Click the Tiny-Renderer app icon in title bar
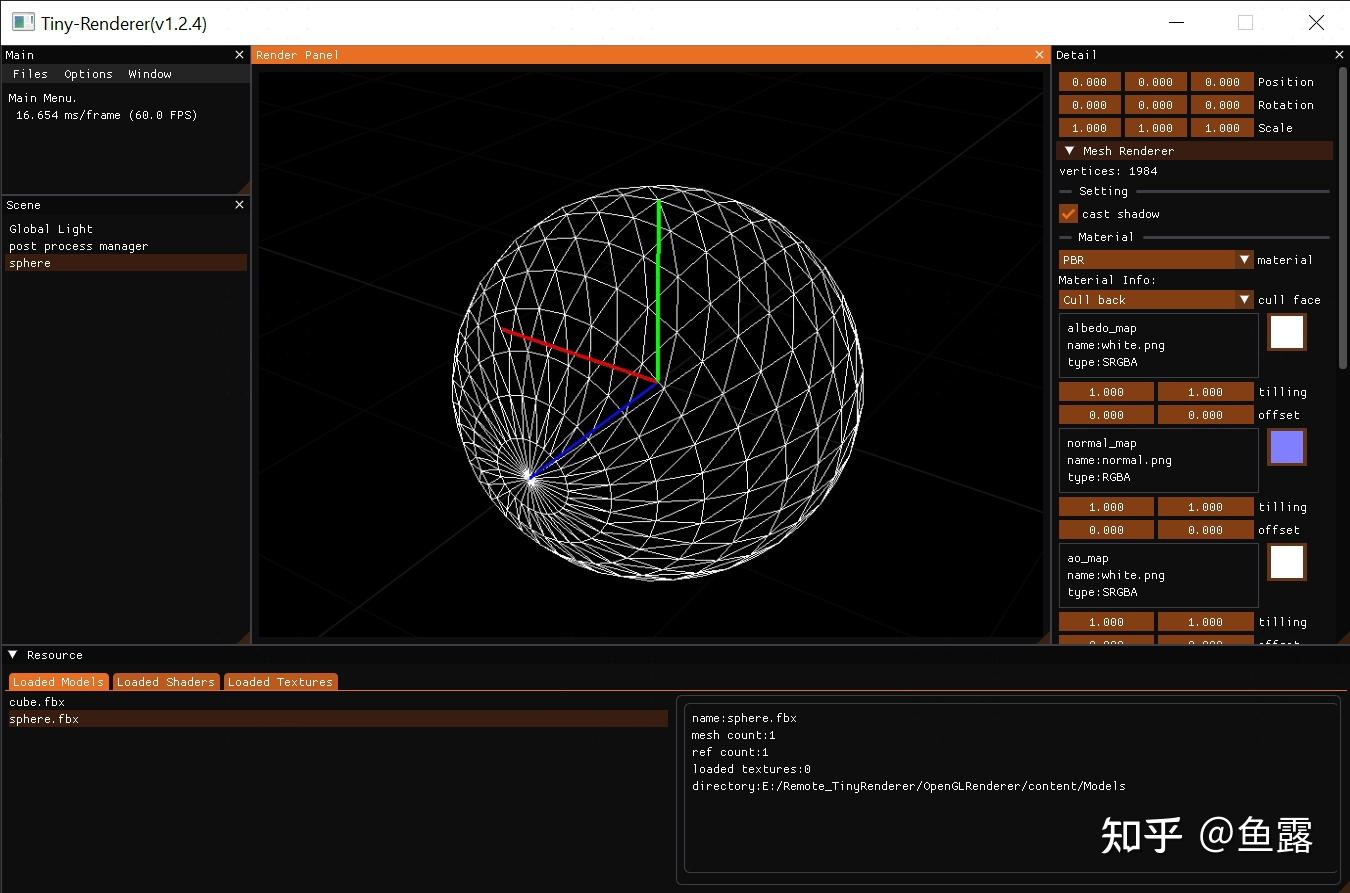The width and height of the screenshot is (1350, 893). pyautogui.click(x=22, y=23)
